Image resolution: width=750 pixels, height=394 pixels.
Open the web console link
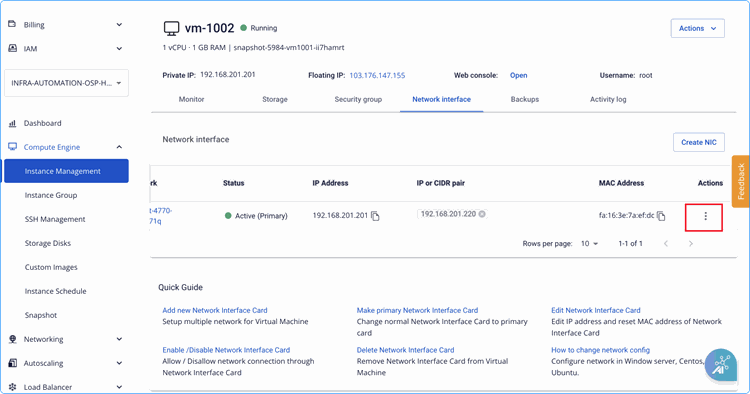coord(518,76)
